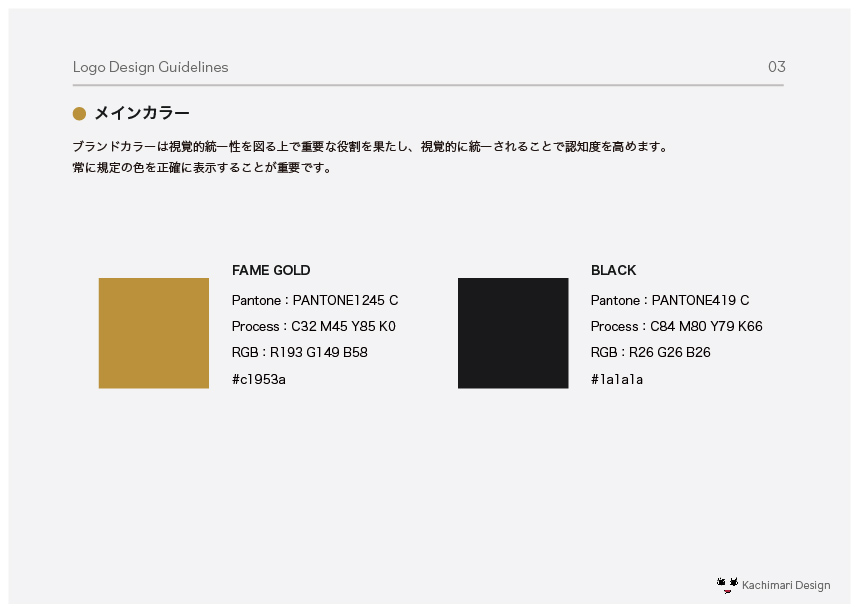Viewport: 859px width, 612px height.
Task: Click the Logo Design Guidelines header text
Action: (x=150, y=67)
